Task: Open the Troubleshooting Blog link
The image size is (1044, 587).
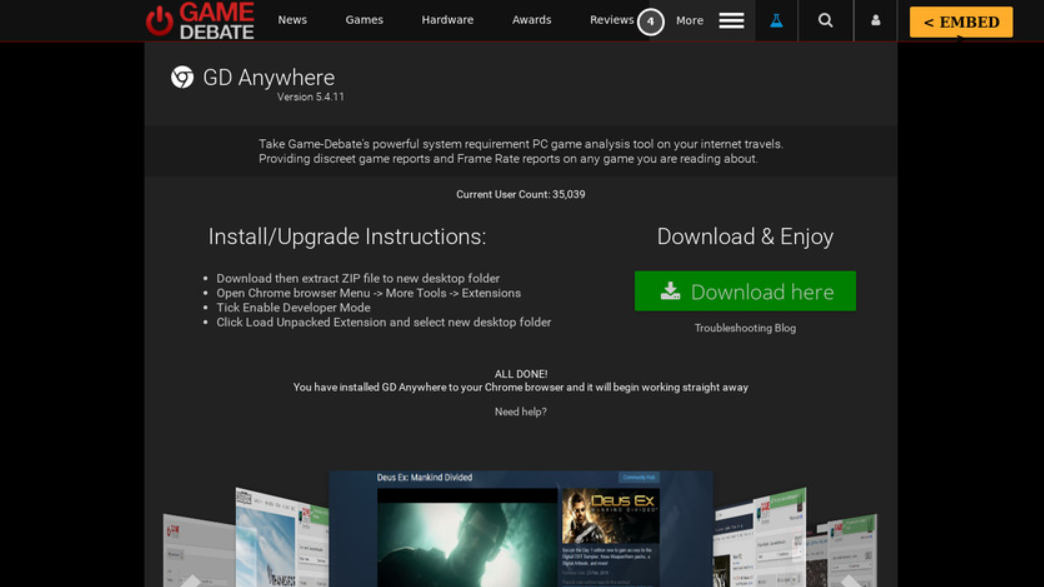Action: click(745, 328)
